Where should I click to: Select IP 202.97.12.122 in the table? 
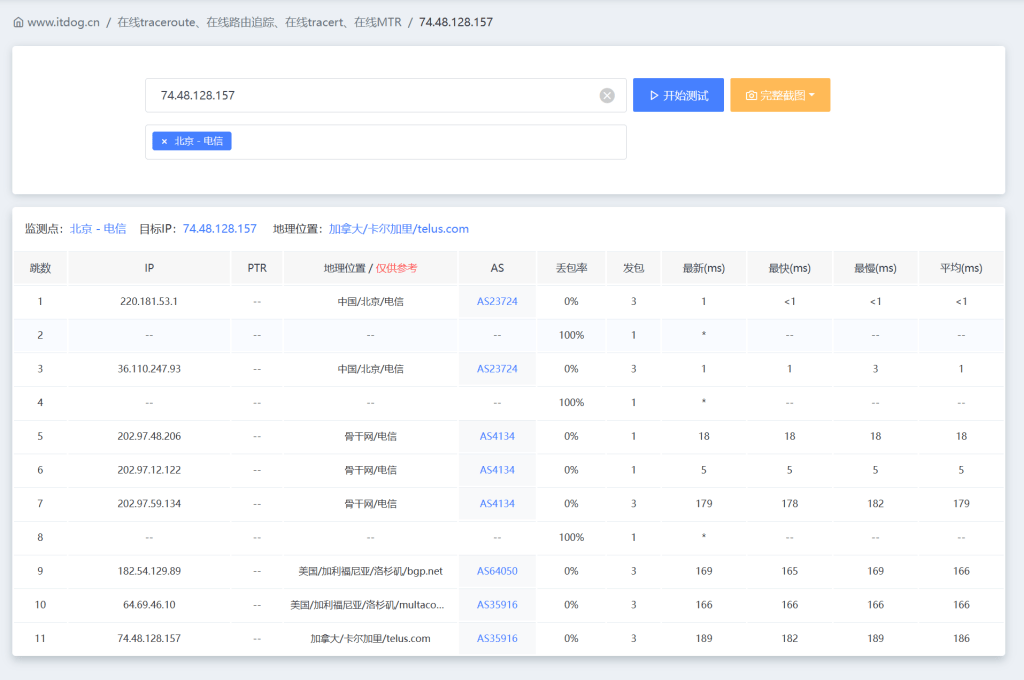(149, 470)
